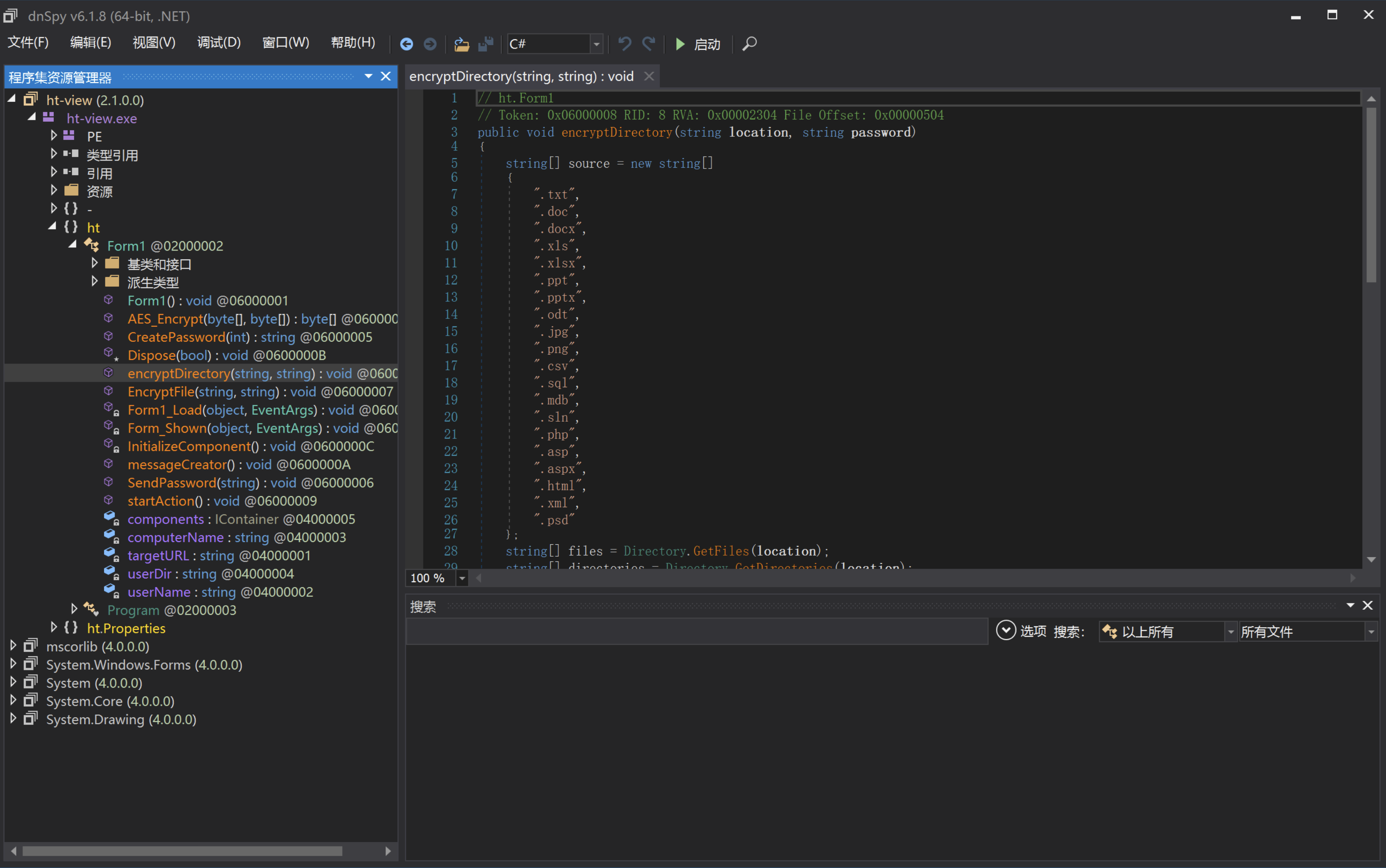The width and height of the screenshot is (1386, 868).
Task: Expand the Program @02000003 node
Action: point(74,609)
